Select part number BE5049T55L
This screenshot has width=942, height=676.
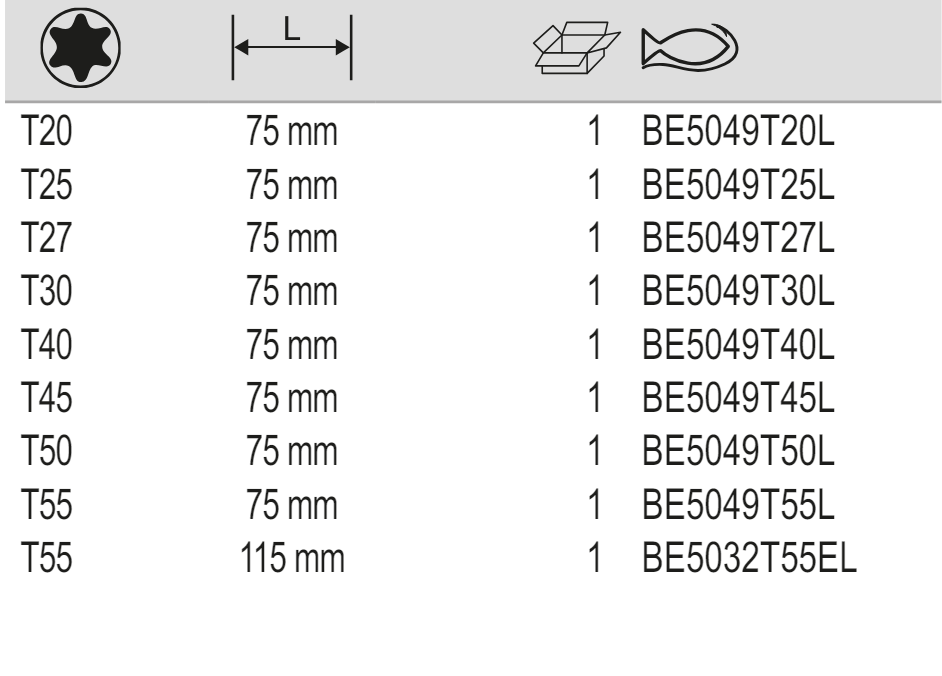pyautogui.click(x=739, y=505)
